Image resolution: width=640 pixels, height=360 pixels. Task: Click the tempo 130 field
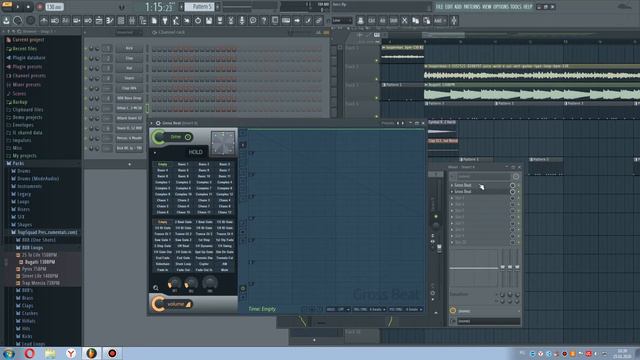point(54,7)
